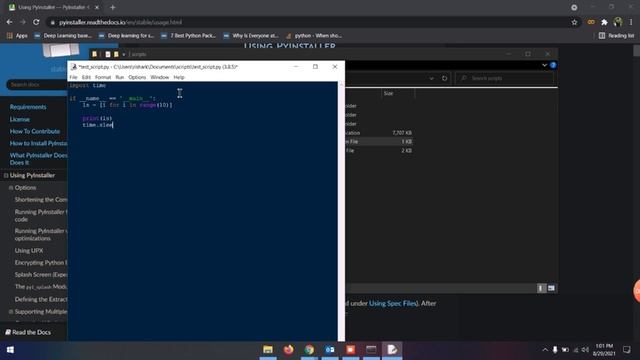640x360 pixels.
Task: Click Explorer's Search scripts field
Action: pyautogui.click(x=504, y=78)
